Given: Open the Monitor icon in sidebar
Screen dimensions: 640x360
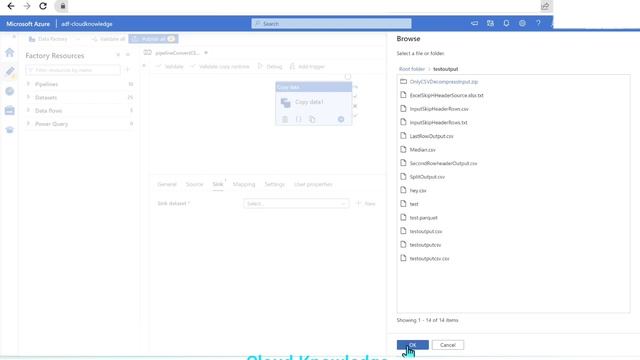Looking at the screenshot, I should point(10,91).
